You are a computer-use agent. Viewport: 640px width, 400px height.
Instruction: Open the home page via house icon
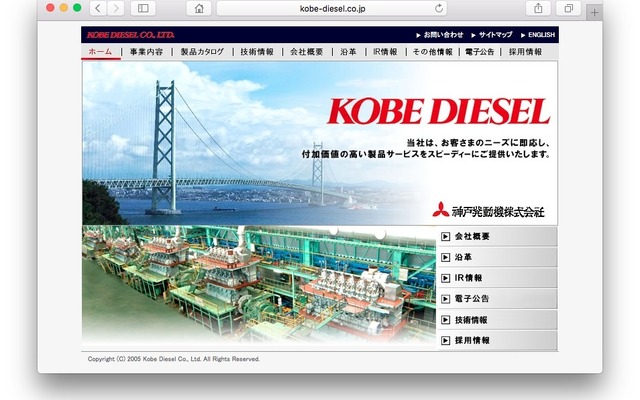199,8
